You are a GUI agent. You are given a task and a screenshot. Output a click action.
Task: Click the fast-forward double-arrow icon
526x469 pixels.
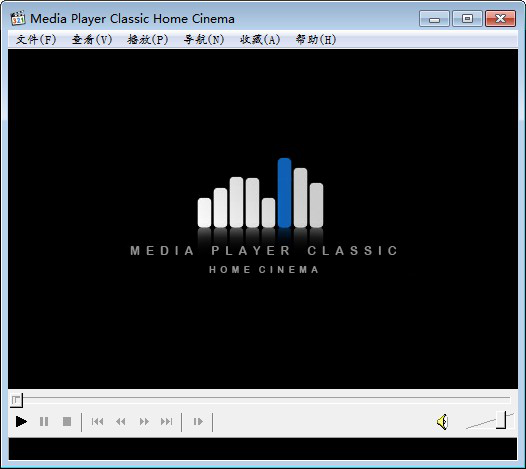tap(144, 421)
